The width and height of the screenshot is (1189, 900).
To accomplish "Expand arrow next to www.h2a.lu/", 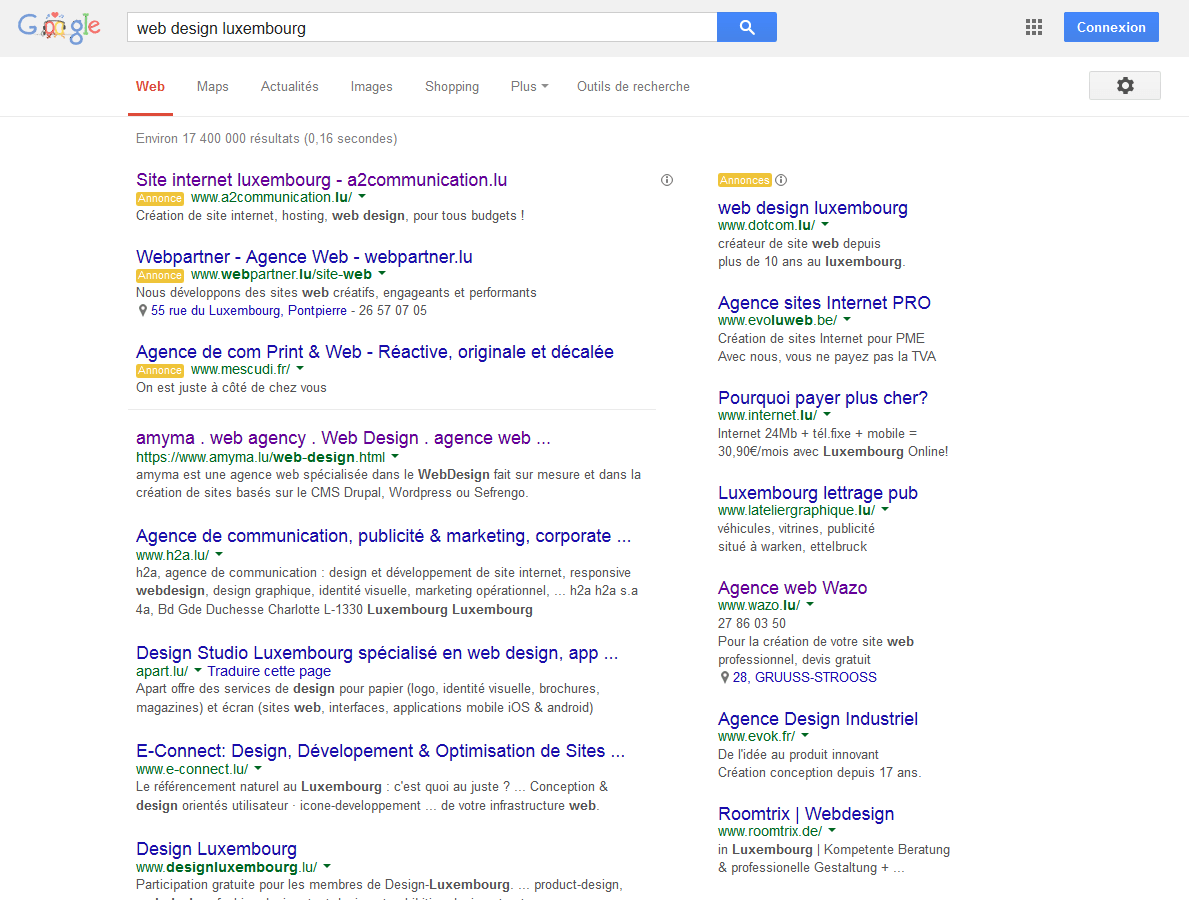I will [x=219, y=554].
